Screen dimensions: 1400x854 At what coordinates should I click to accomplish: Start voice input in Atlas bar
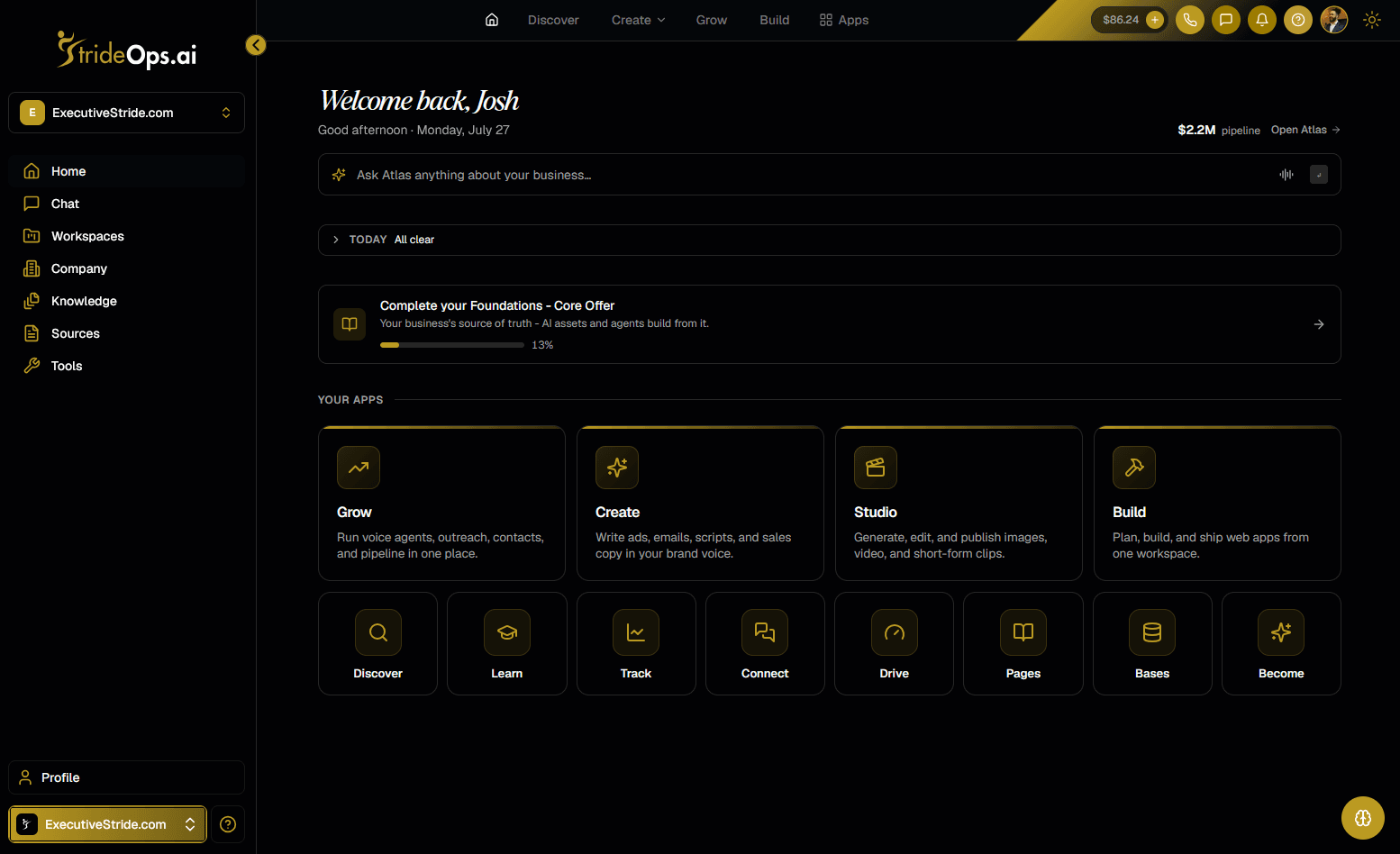click(x=1286, y=175)
